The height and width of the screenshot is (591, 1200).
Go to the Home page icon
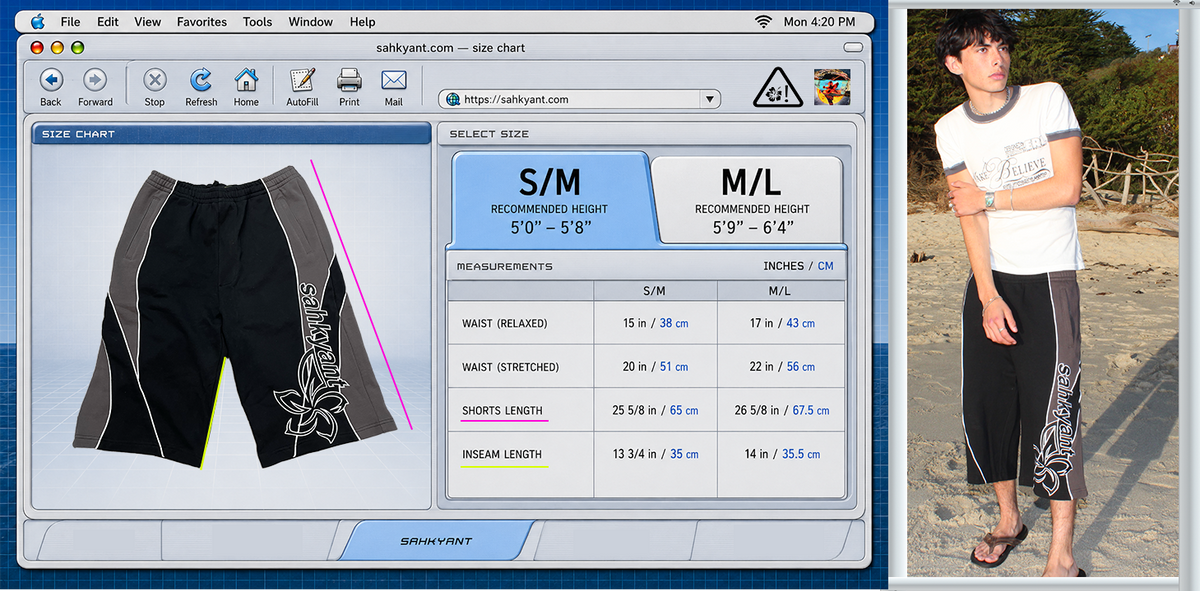pyautogui.click(x=246, y=80)
